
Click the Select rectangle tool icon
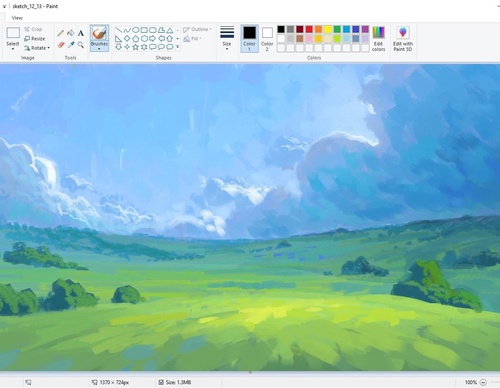click(x=13, y=33)
